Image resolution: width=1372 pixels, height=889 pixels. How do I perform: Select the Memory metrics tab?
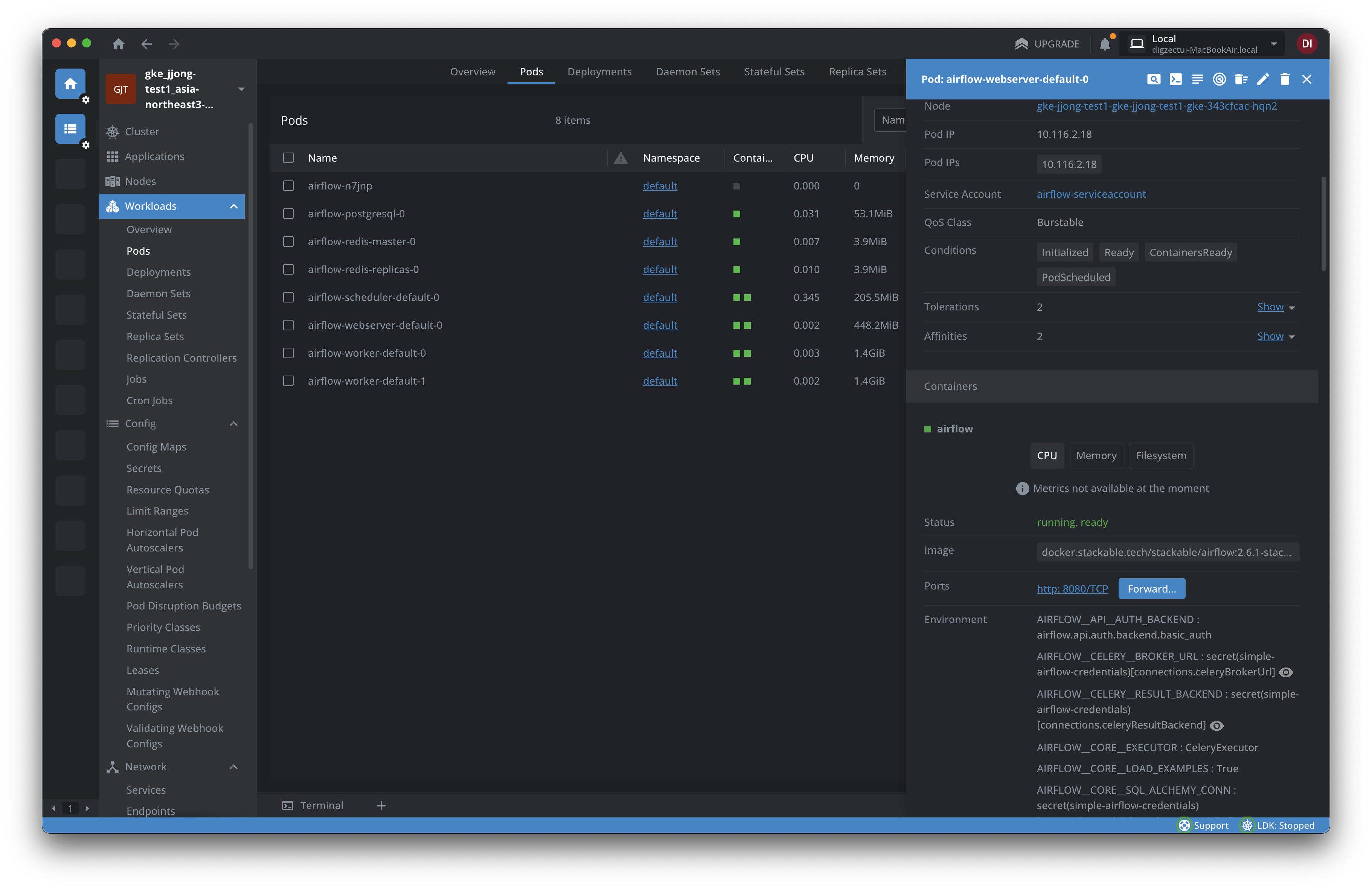click(1096, 456)
